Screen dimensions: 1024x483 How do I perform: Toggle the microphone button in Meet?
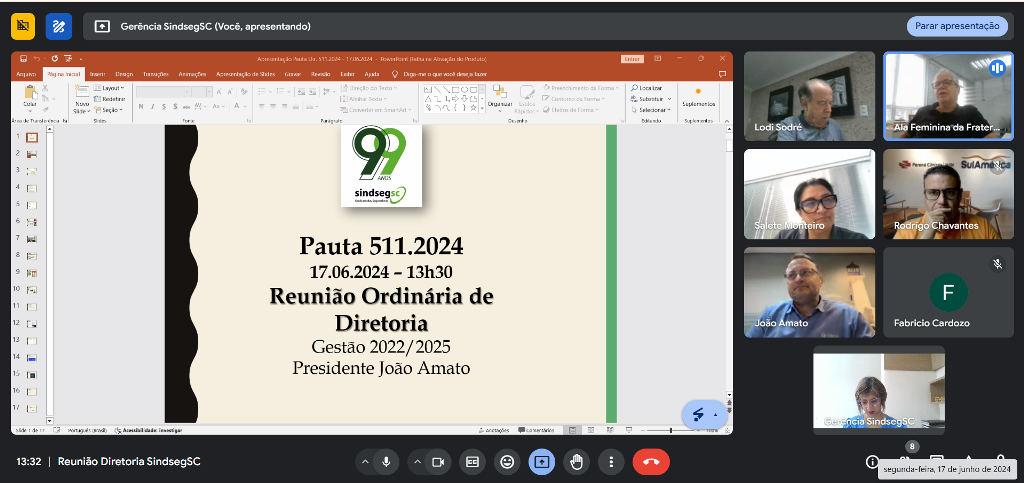pyautogui.click(x=386, y=462)
